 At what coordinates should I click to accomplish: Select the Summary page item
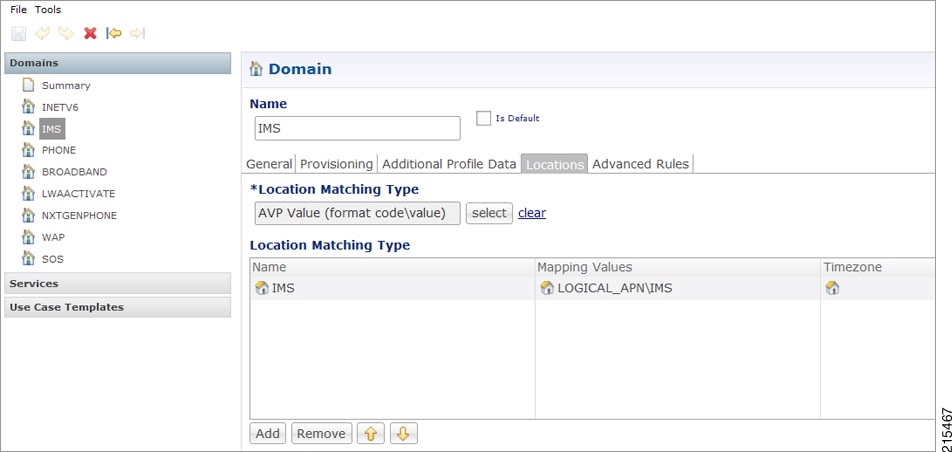pyautogui.click(x=66, y=86)
